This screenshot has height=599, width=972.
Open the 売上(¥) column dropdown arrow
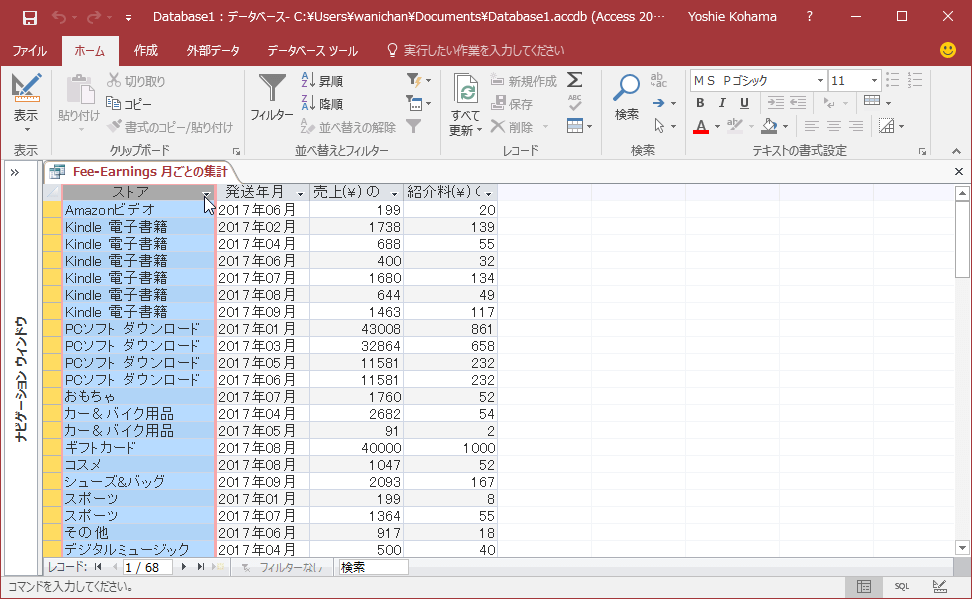coord(394,193)
